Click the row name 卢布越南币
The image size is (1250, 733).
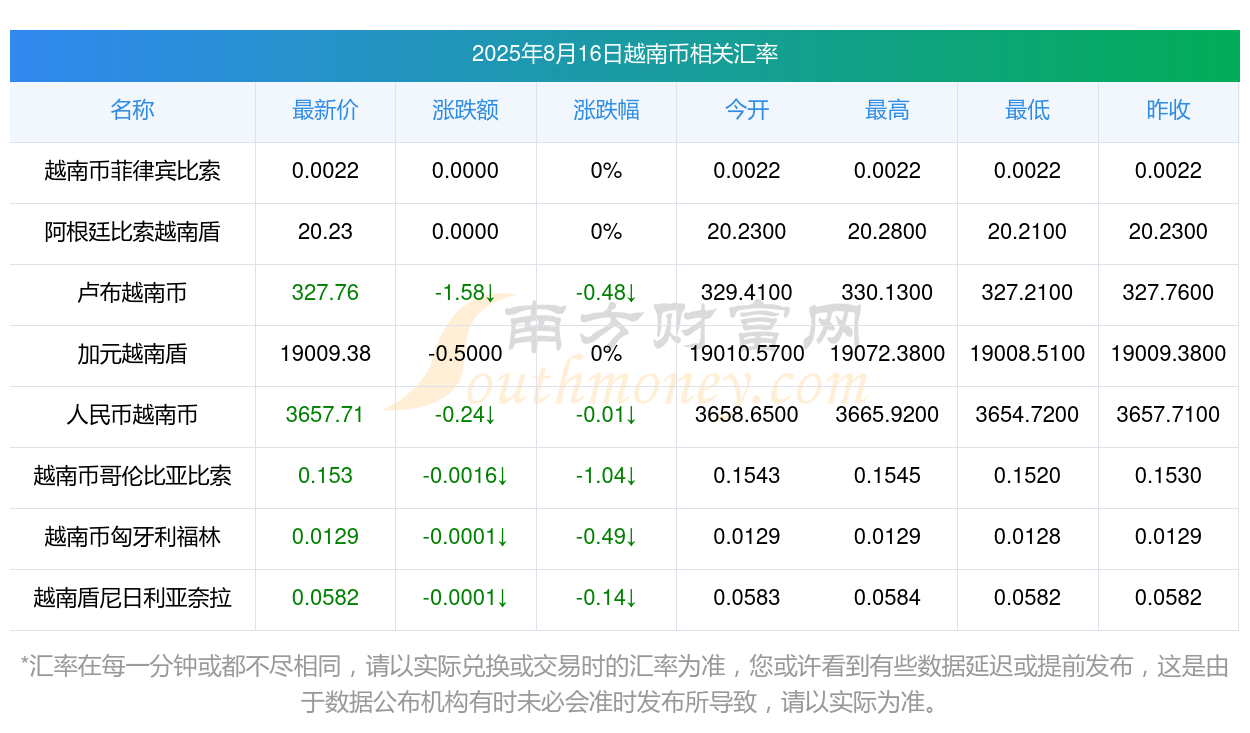[x=132, y=293]
